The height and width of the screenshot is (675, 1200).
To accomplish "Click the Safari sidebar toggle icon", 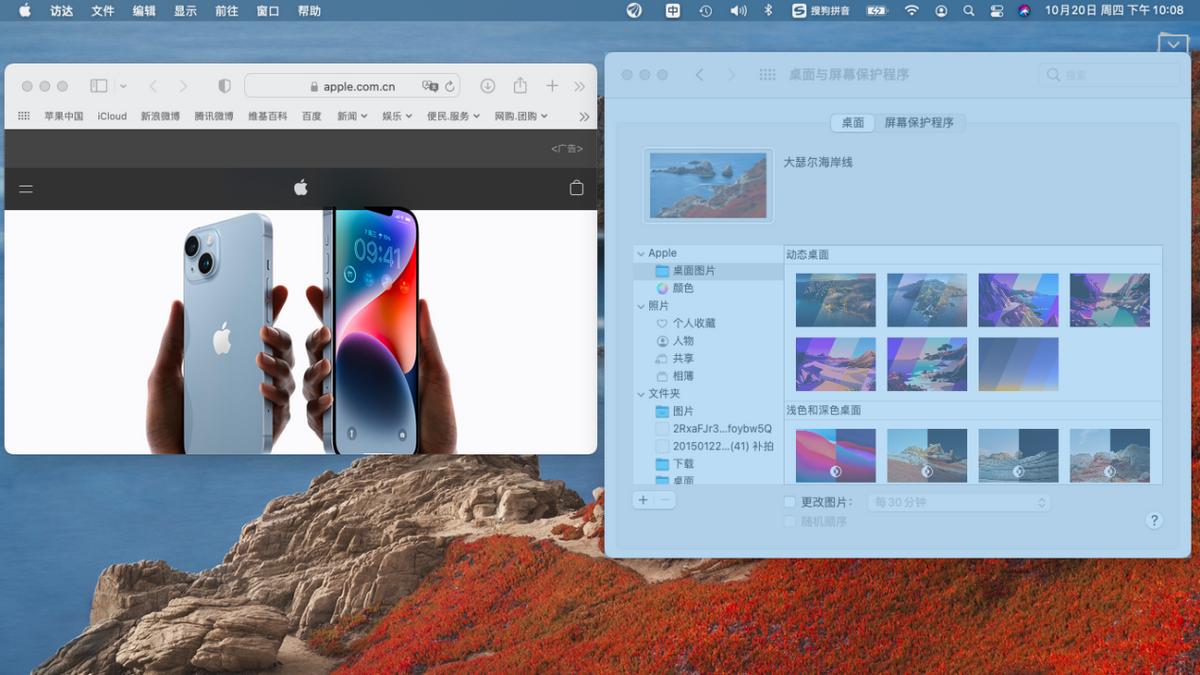I will [98, 85].
